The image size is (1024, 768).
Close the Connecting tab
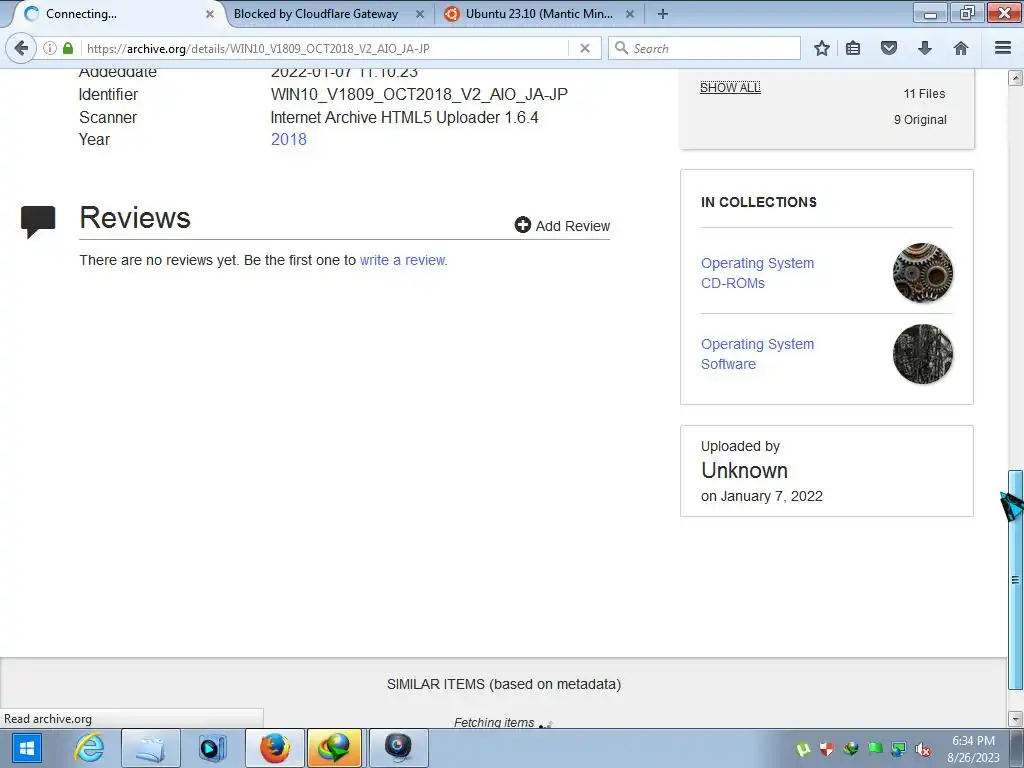210,14
